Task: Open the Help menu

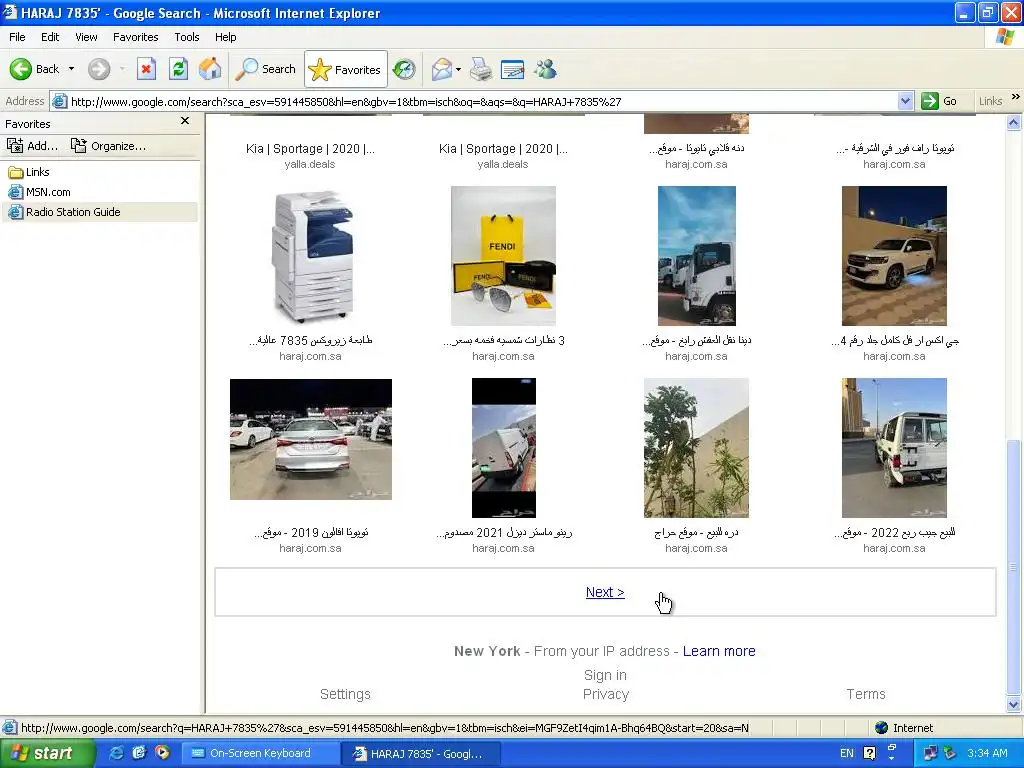Action: pyautogui.click(x=225, y=37)
